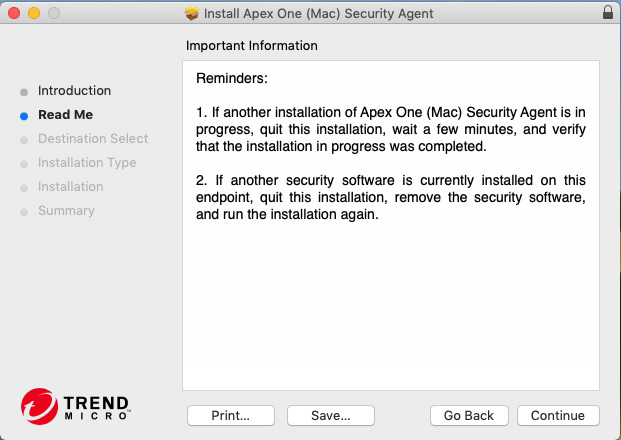
Task: Click the second reminder paragraph text
Action: pos(391,198)
